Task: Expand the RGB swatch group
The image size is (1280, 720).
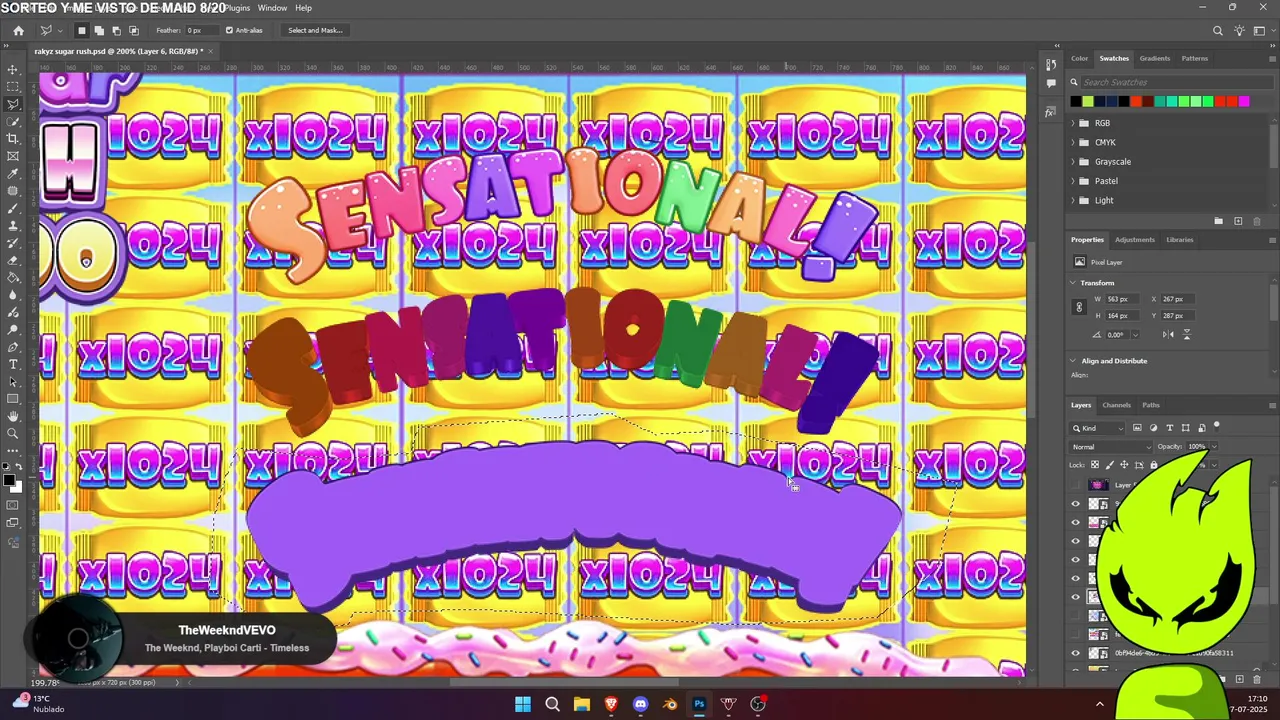Action: [x=1072, y=123]
